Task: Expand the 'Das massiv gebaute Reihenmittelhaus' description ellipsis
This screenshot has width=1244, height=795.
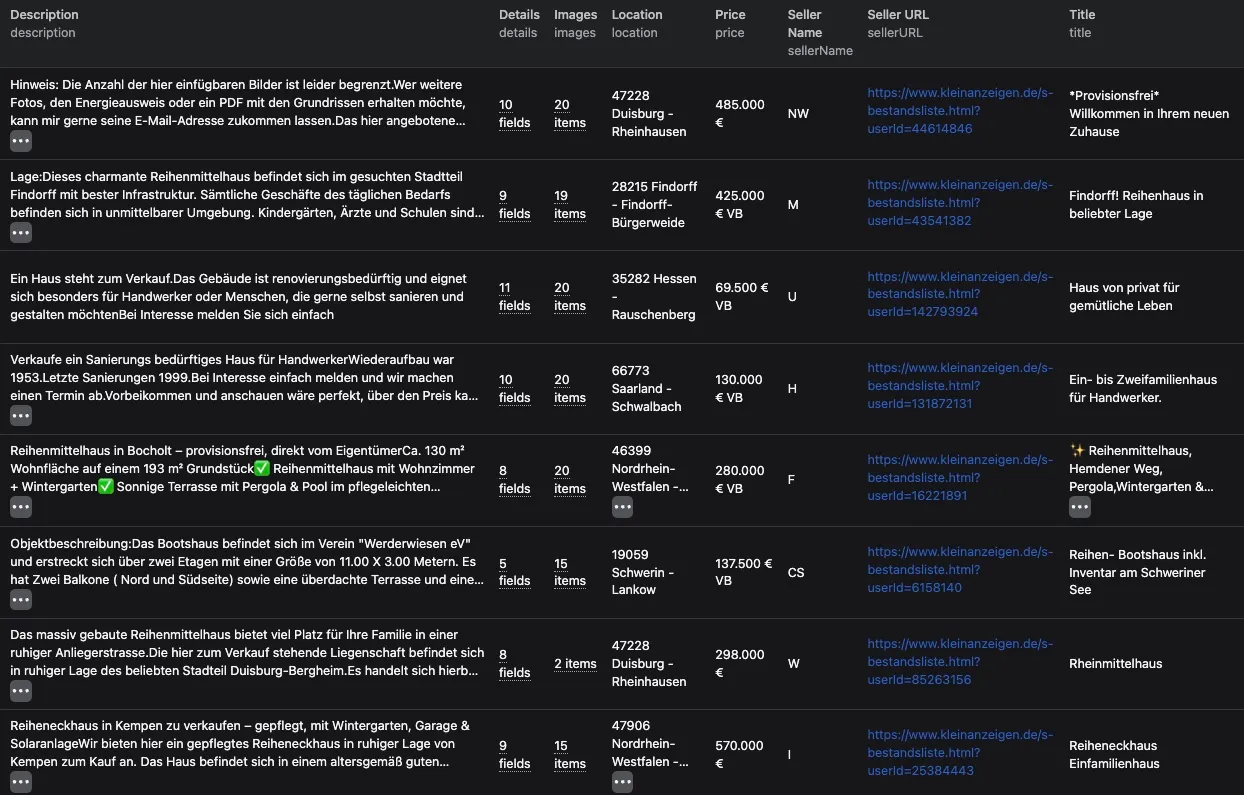Action: pos(21,691)
